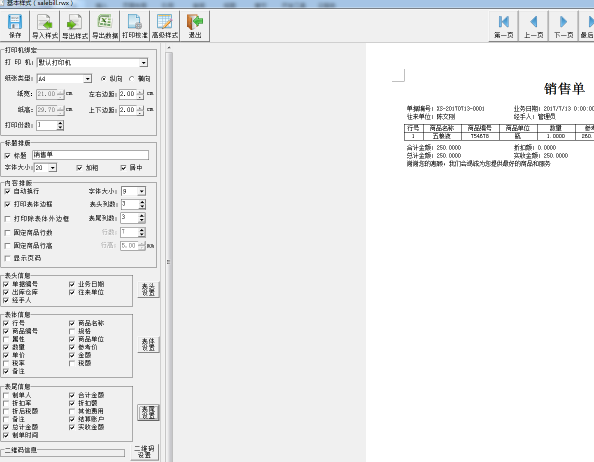Click the 导出样式 export style icon
This screenshot has height=462, width=594.
(75, 26)
